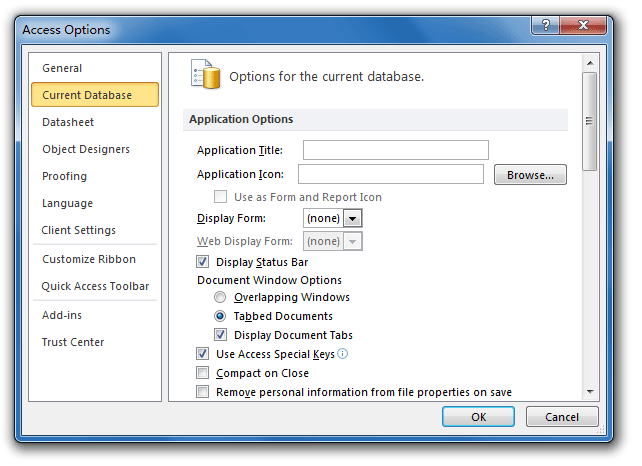
Task: Switch to Datasheet options
Action: [95, 122]
